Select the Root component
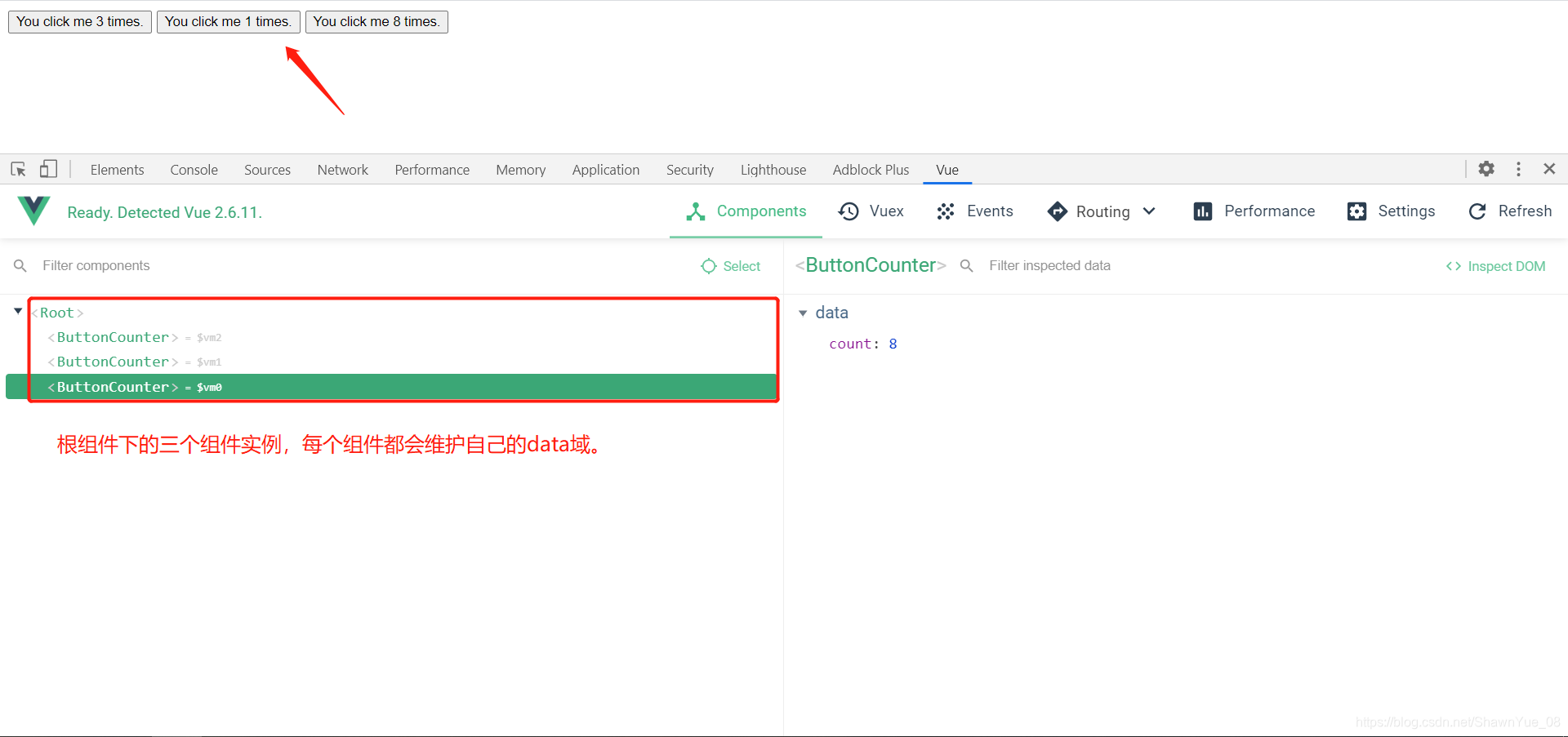The image size is (1568, 737). pyautogui.click(x=57, y=313)
